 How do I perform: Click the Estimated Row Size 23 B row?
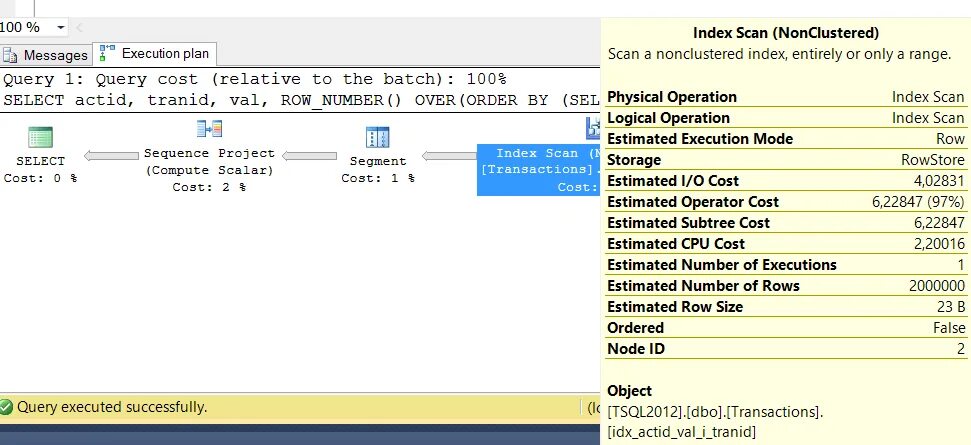[785, 307]
